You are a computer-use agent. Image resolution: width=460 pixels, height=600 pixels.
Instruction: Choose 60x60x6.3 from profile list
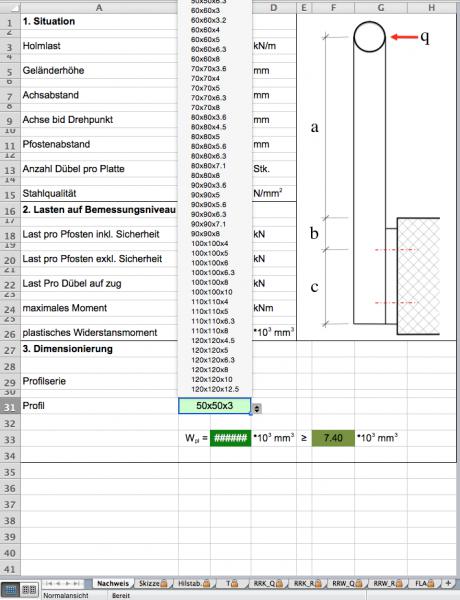pyautogui.click(x=209, y=49)
